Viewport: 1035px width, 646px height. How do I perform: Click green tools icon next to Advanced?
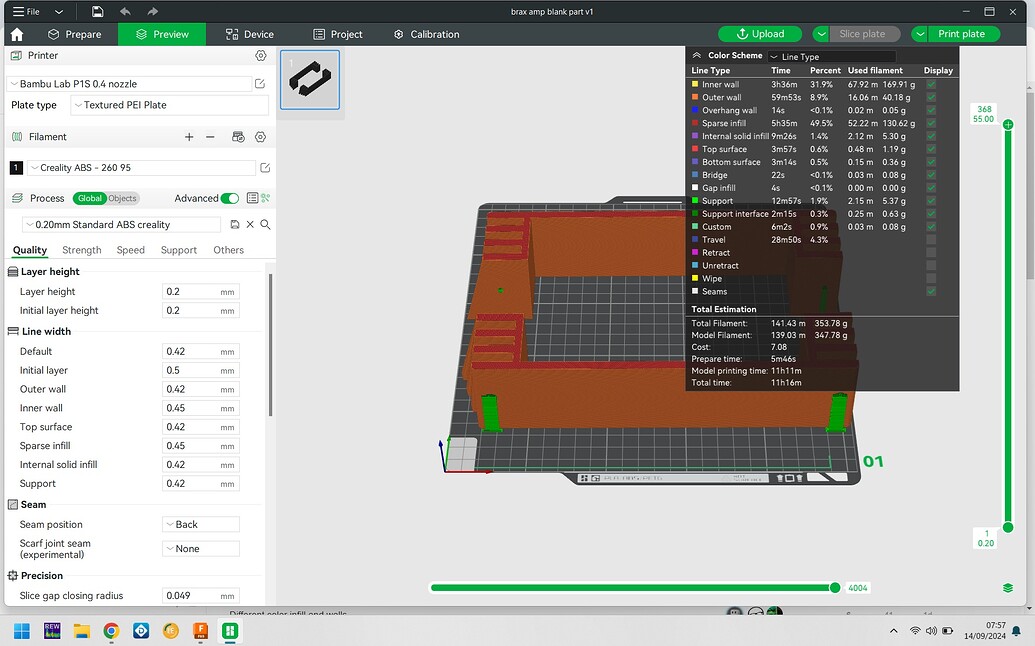pyautogui.click(x=265, y=198)
